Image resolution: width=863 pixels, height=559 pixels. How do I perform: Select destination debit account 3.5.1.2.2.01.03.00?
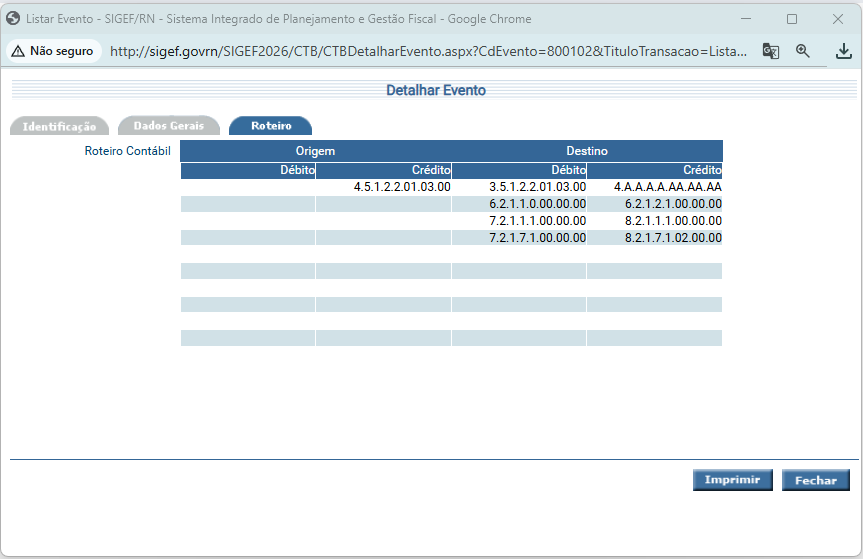pos(537,187)
